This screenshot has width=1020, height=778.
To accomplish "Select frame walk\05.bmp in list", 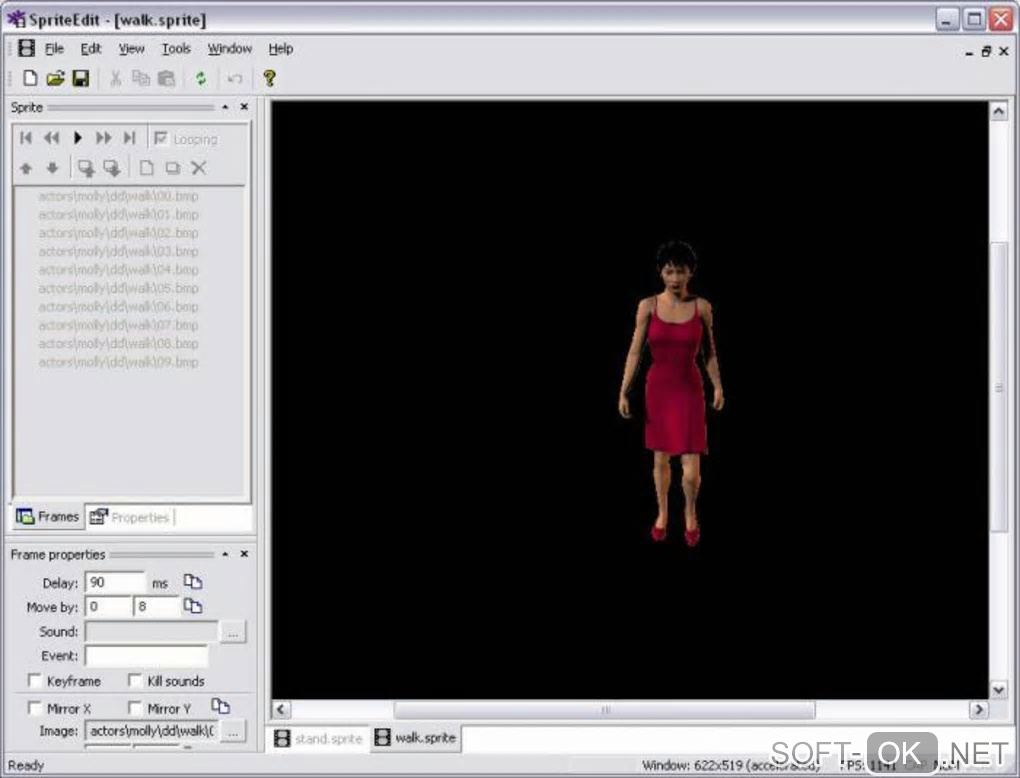I will tap(118, 288).
